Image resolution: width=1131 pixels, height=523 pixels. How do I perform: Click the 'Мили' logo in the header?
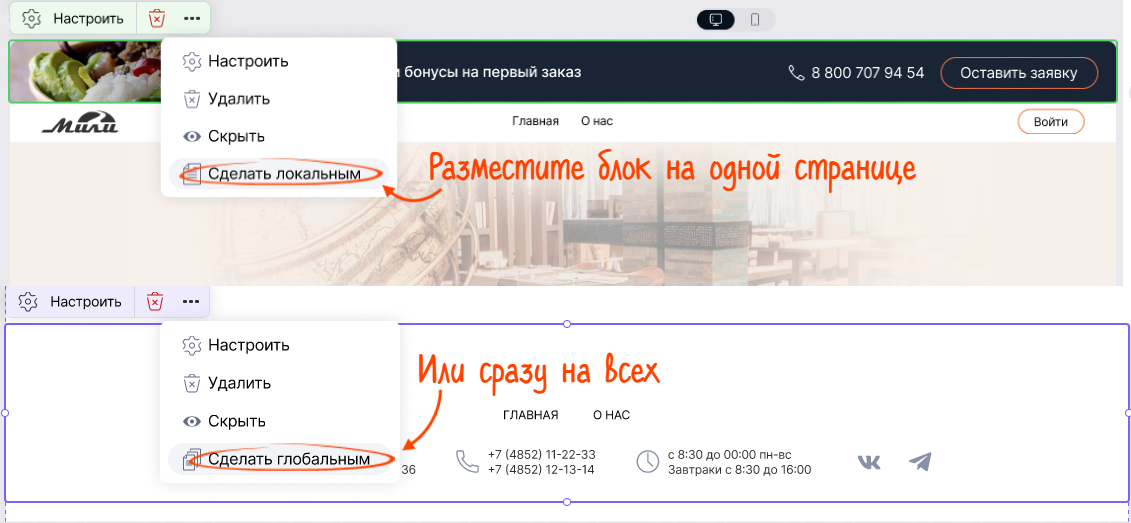[x=80, y=123]
